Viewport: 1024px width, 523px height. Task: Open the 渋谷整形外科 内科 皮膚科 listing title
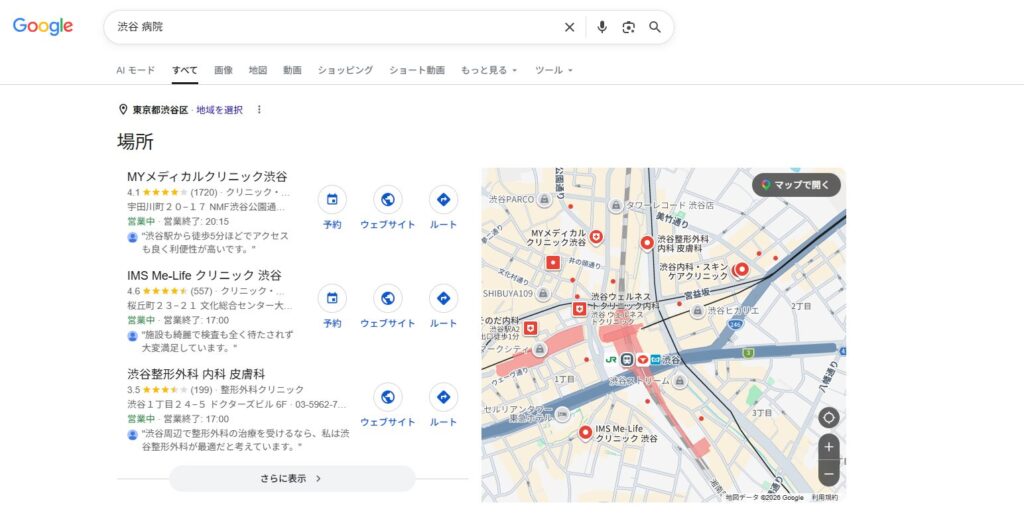point(196,374)
